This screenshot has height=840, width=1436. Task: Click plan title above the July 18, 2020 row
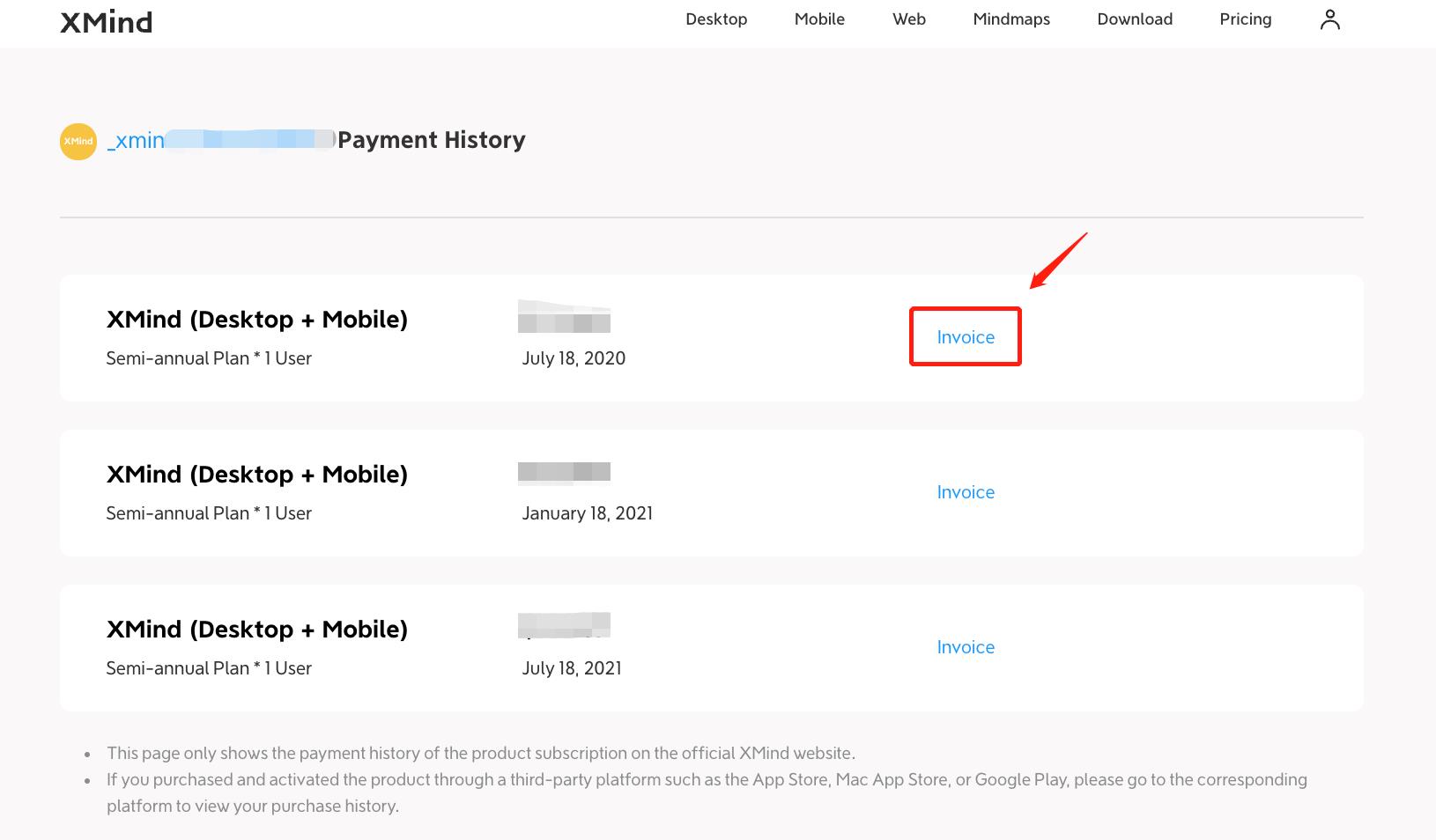[257, 320]
